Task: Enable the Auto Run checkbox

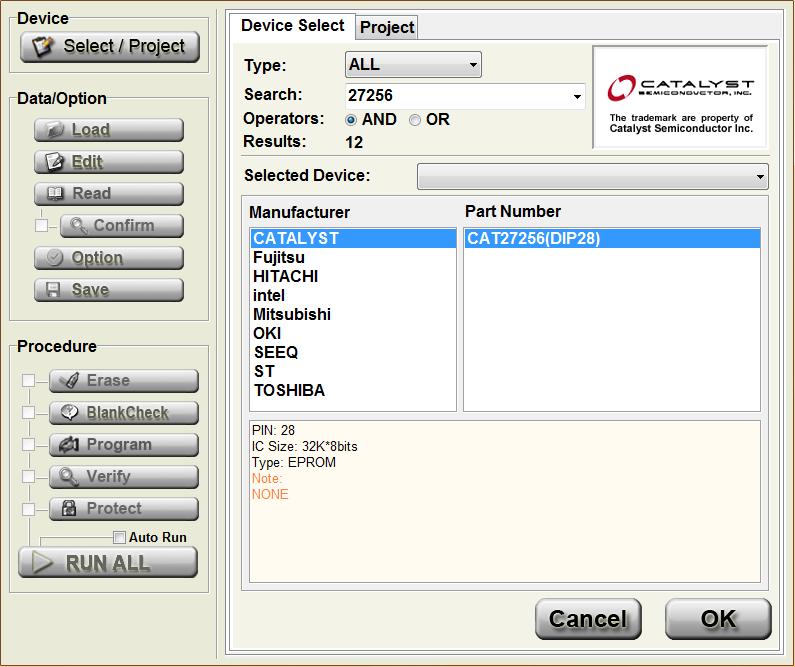Action: 120,538
